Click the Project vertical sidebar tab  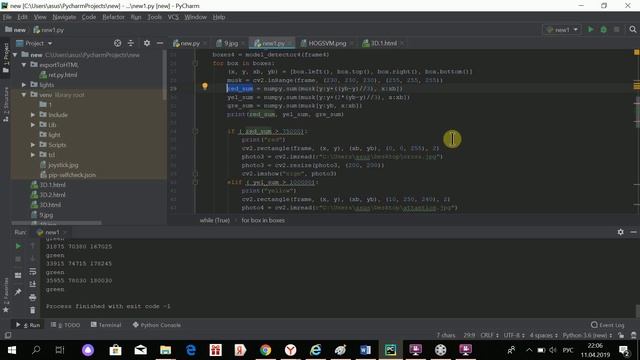[x=6, y=58]
